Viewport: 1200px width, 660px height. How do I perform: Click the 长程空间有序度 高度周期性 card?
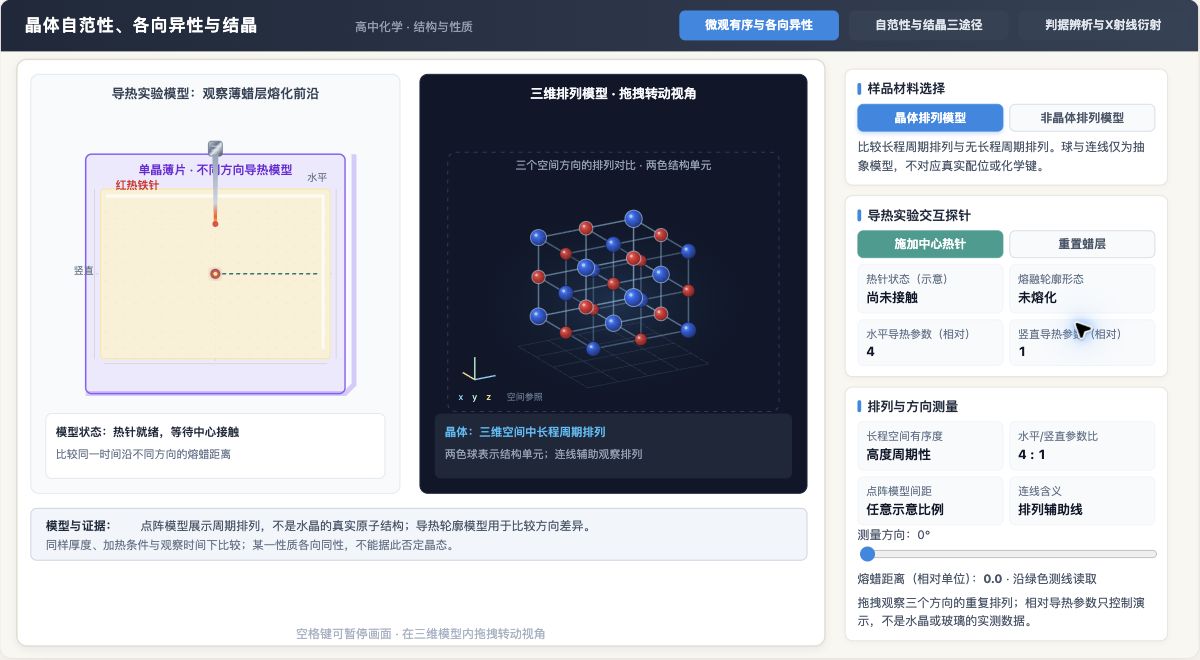pyautogui.click(x=930, y=445)
